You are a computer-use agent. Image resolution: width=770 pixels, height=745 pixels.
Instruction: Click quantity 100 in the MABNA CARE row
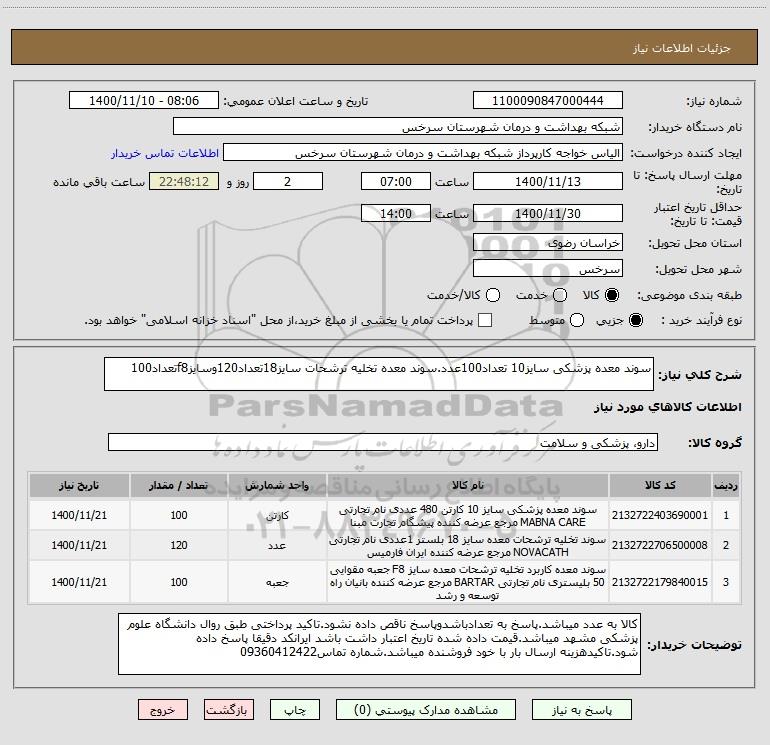coord(179,515)
